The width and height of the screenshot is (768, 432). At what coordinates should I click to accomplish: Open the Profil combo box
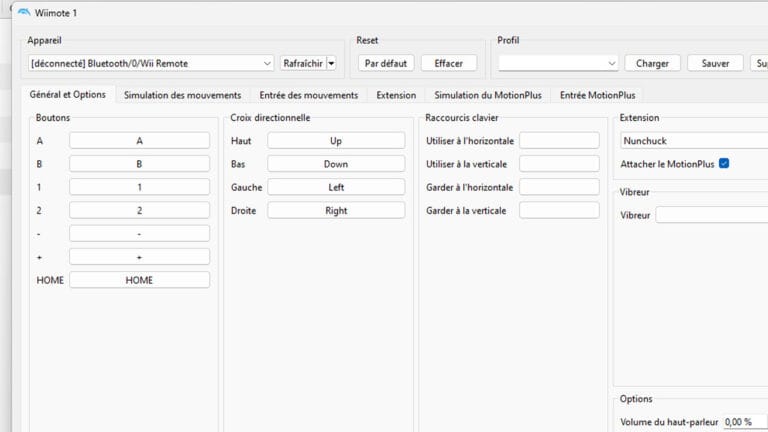558,63
